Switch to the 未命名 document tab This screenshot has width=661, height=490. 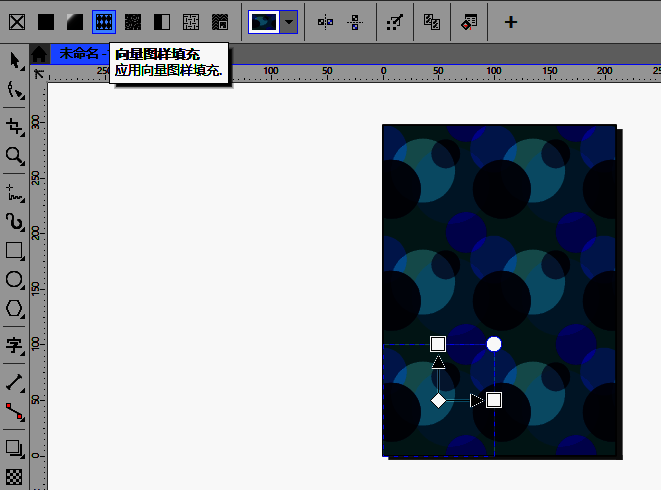tap(80, 54)
